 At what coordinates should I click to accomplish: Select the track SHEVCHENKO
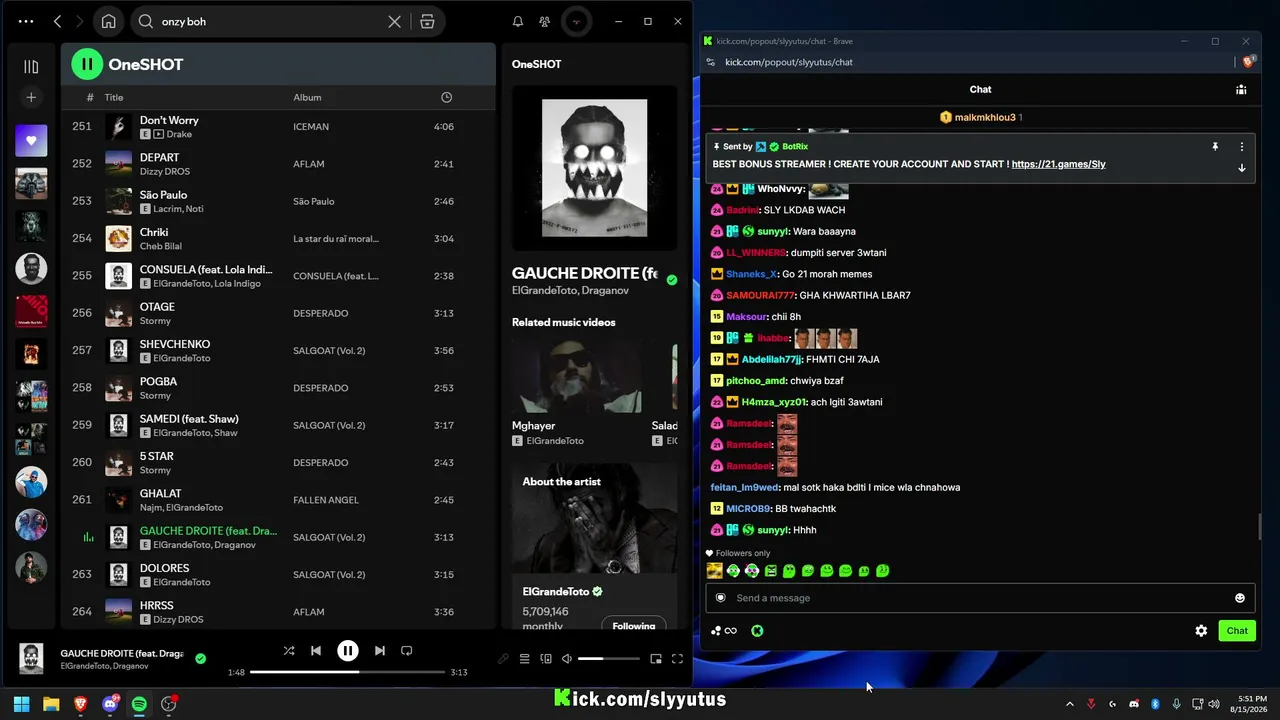175,344
